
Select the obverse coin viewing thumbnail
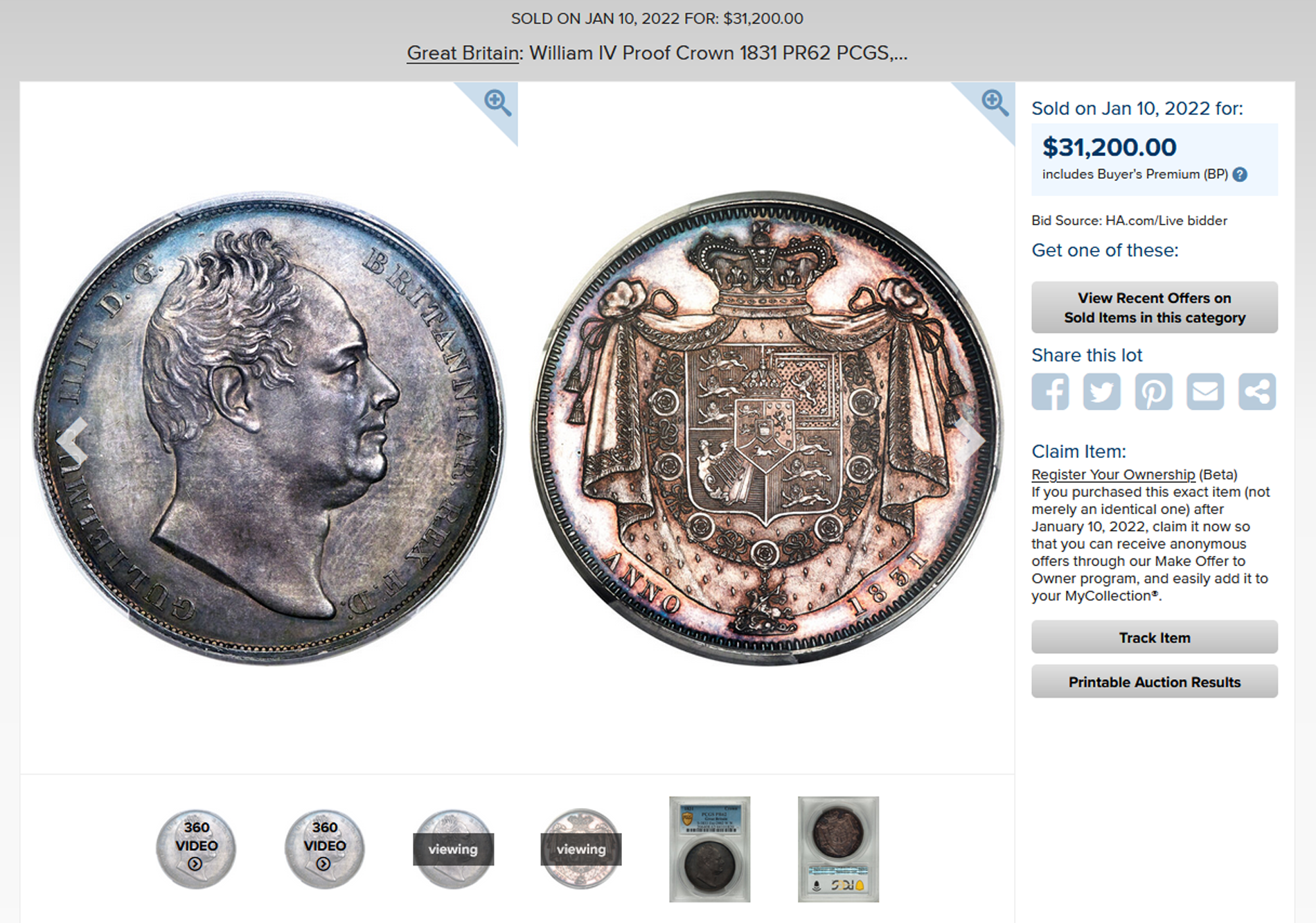click(x=453, y=849)
